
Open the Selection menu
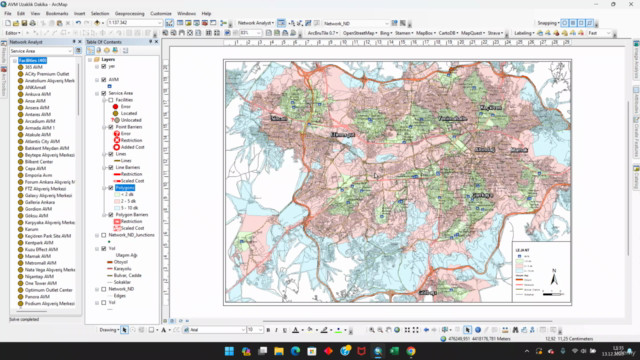click(x=100, y=13)
